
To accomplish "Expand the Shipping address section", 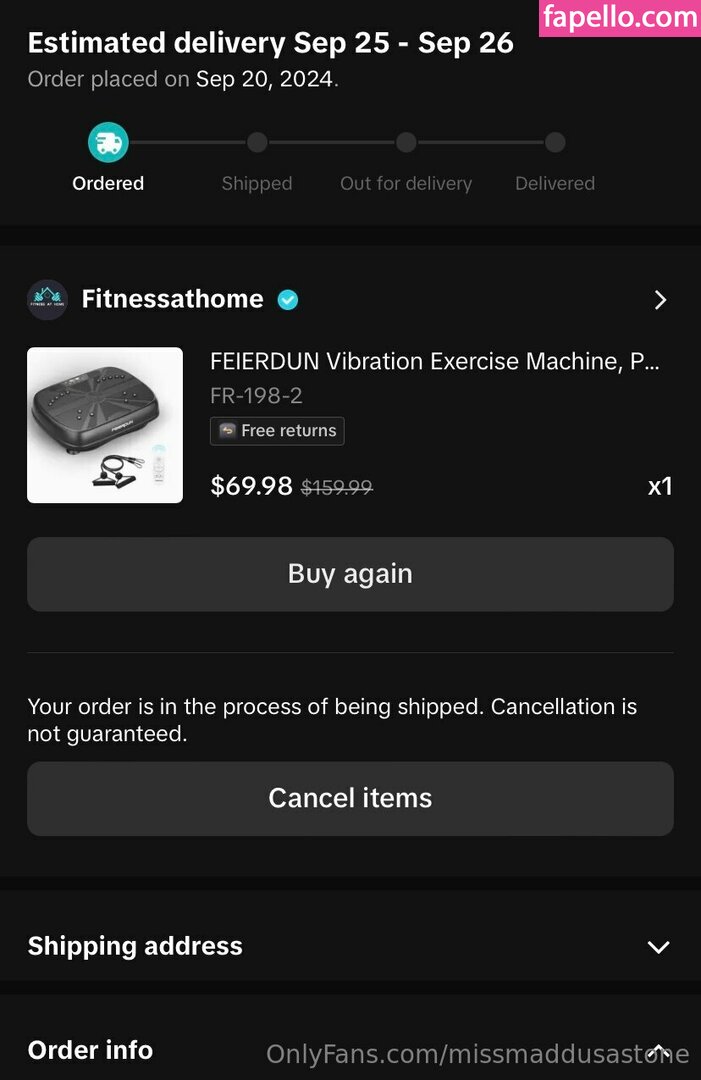I will click(657, 947).
